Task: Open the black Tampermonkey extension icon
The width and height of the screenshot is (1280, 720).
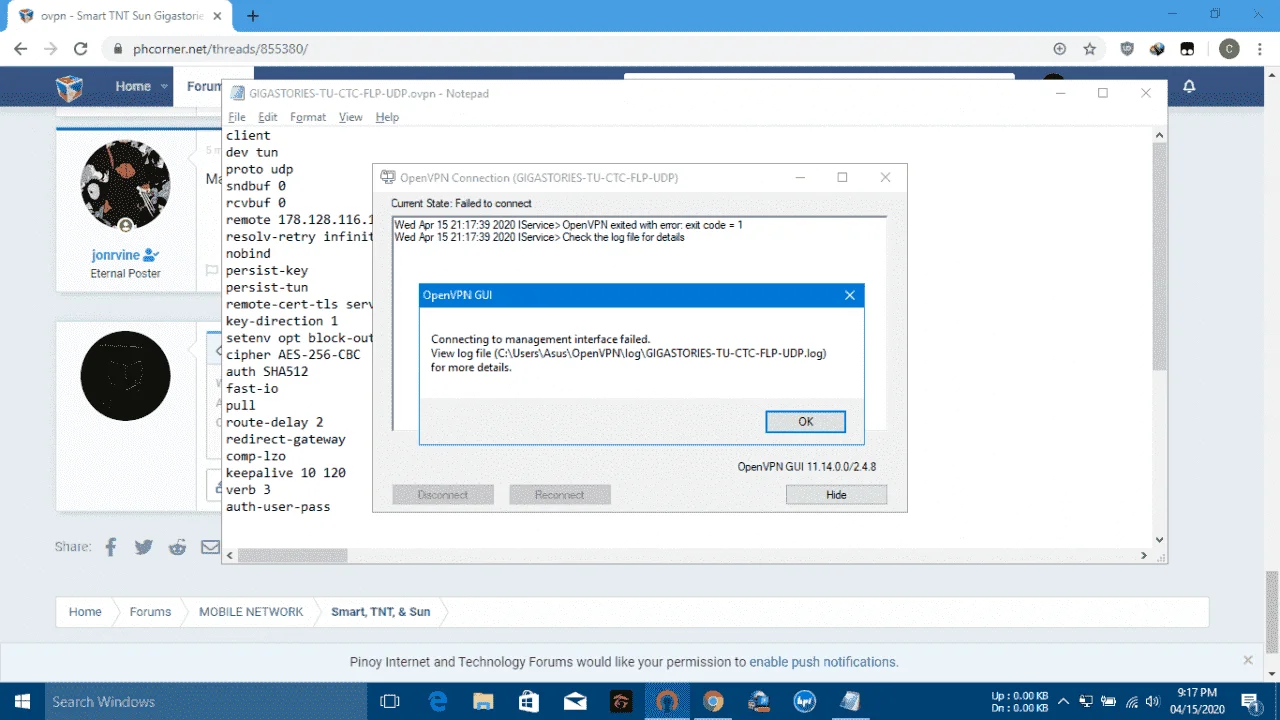Action: (x=1187, y=48)
